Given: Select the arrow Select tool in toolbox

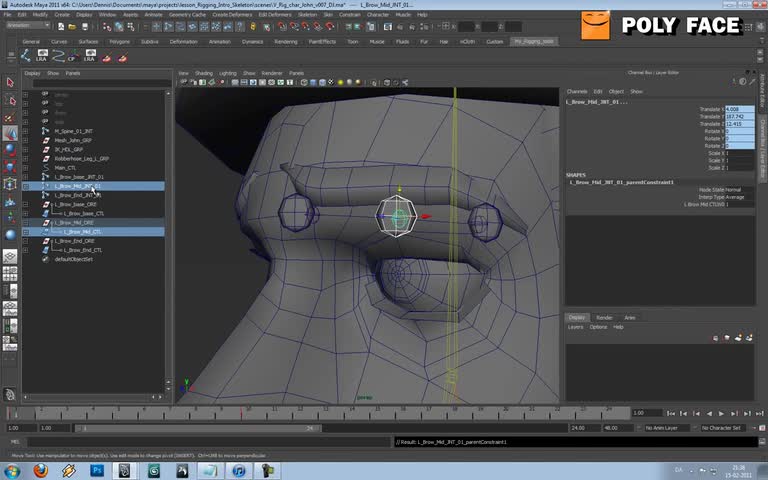Looking at the screenshot, I should coord(10,82).
